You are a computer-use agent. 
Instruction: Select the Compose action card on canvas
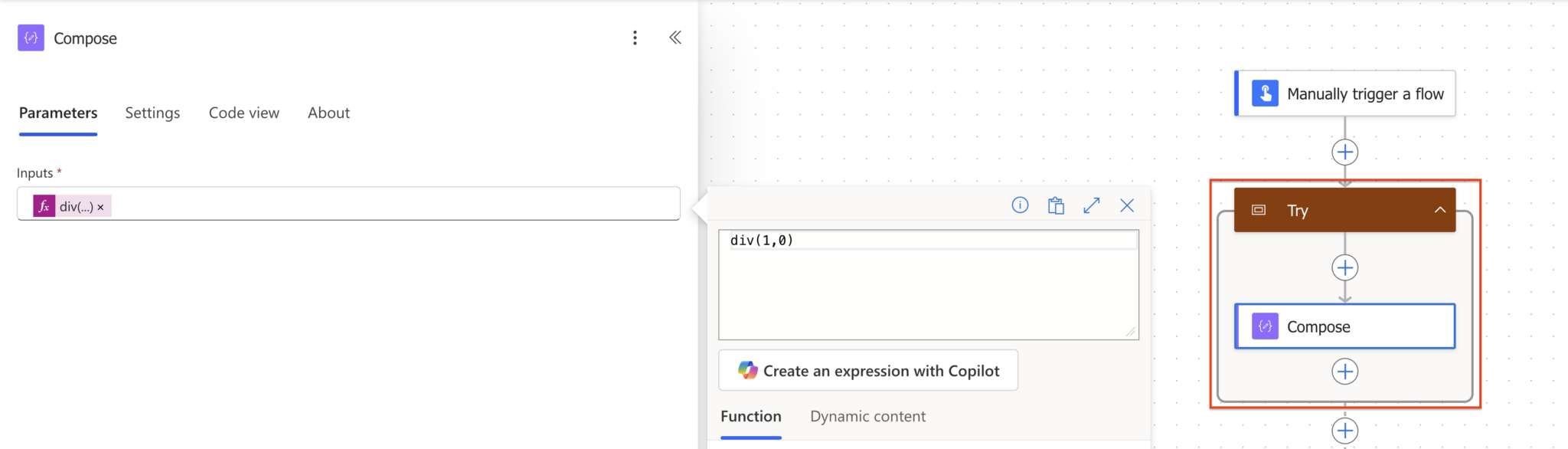1345,326
